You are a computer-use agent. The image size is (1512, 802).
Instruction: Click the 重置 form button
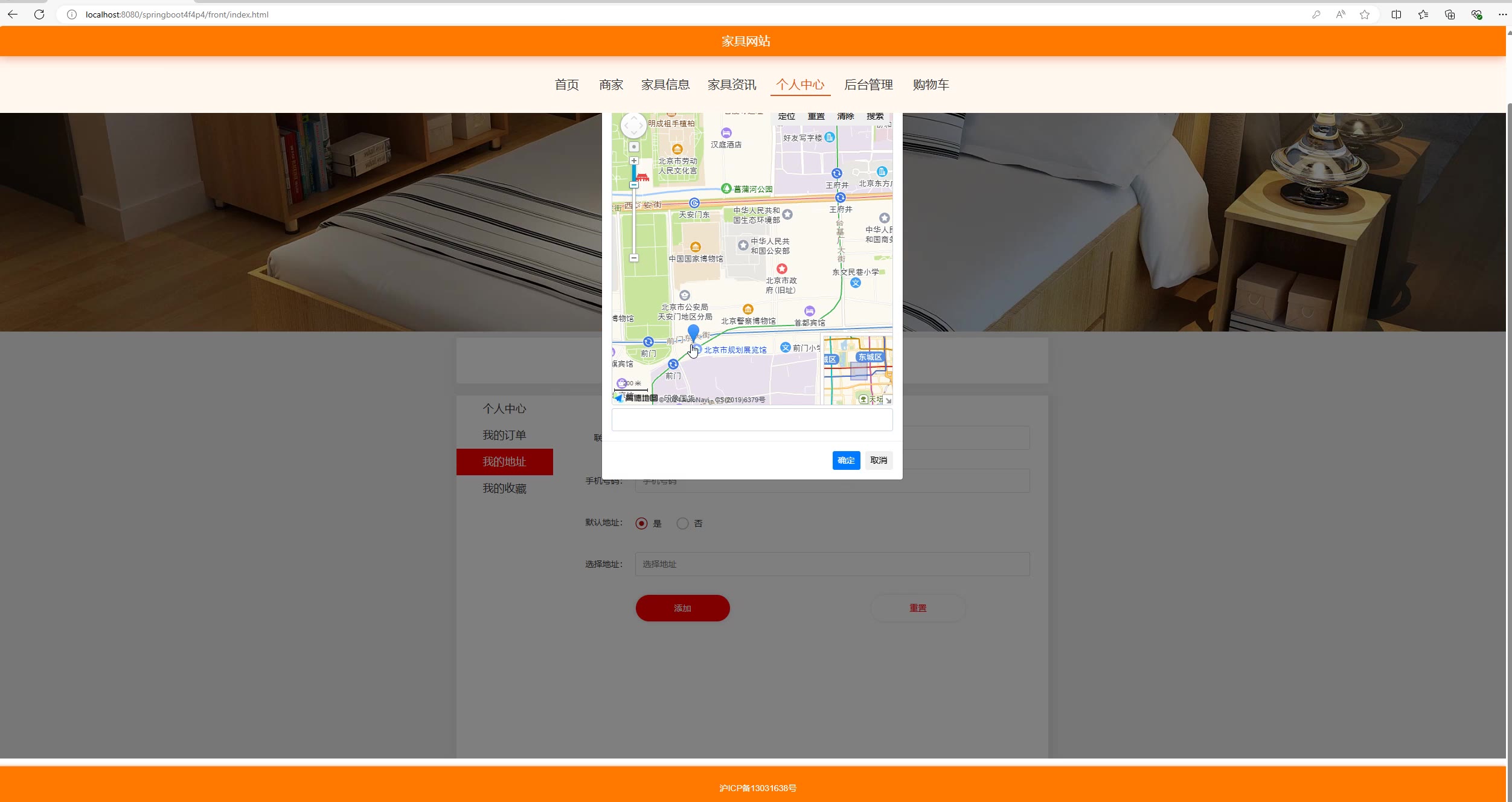click(x=918, y=608)
